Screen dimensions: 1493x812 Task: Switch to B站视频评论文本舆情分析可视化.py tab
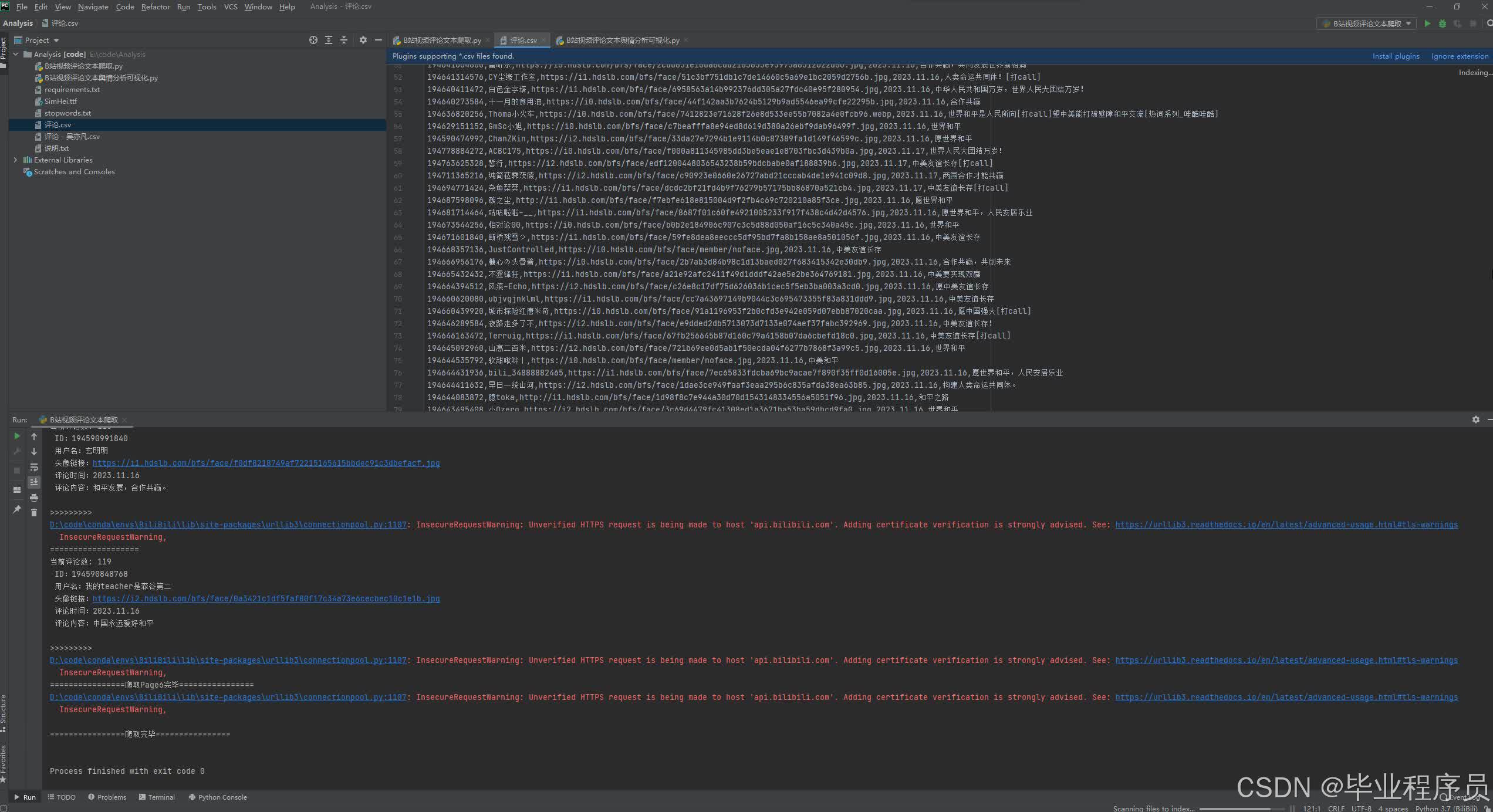click(622, 40)
